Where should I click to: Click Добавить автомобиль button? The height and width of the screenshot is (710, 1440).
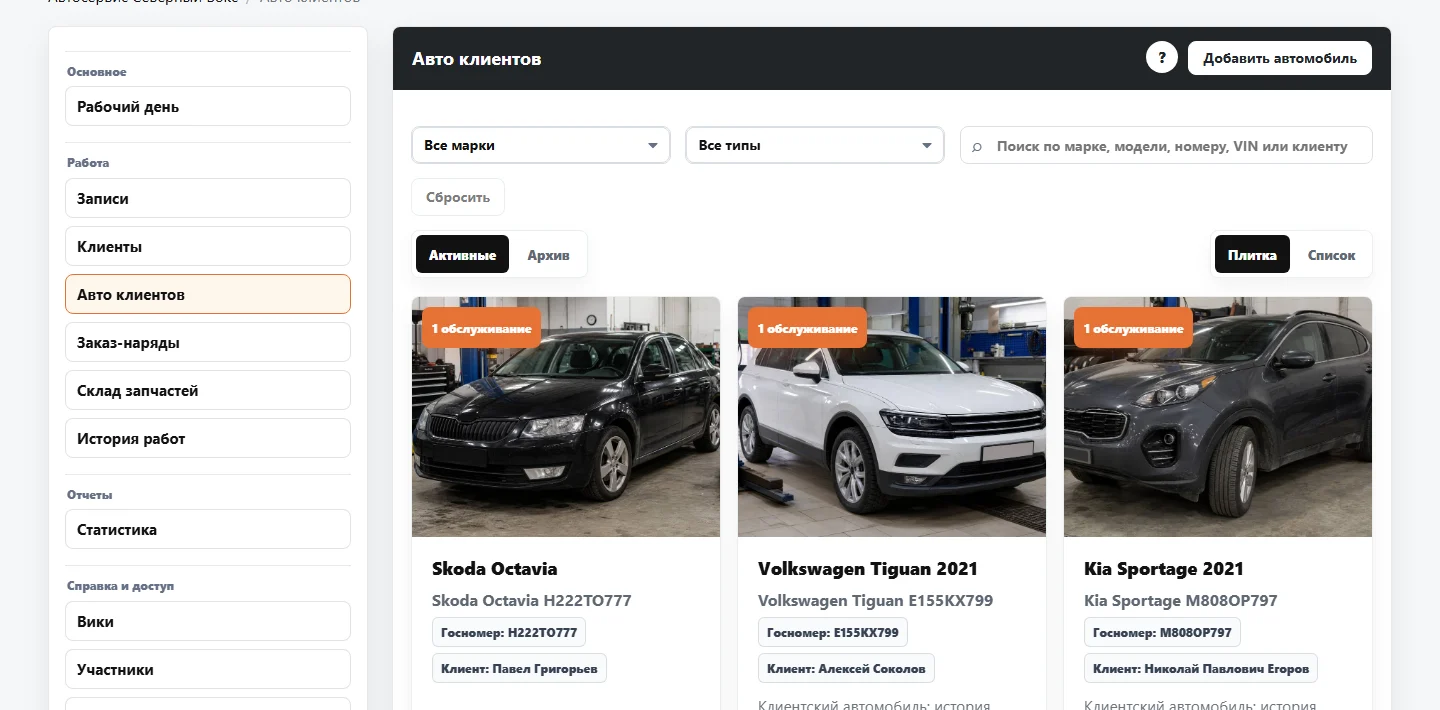(1279, 58)
